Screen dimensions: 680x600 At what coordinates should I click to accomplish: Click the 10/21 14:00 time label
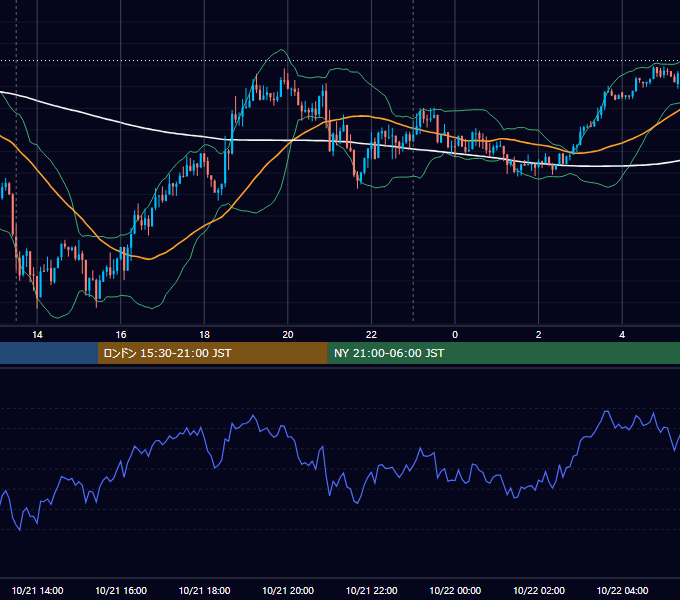pyautogui.click(x=37, y=590)
